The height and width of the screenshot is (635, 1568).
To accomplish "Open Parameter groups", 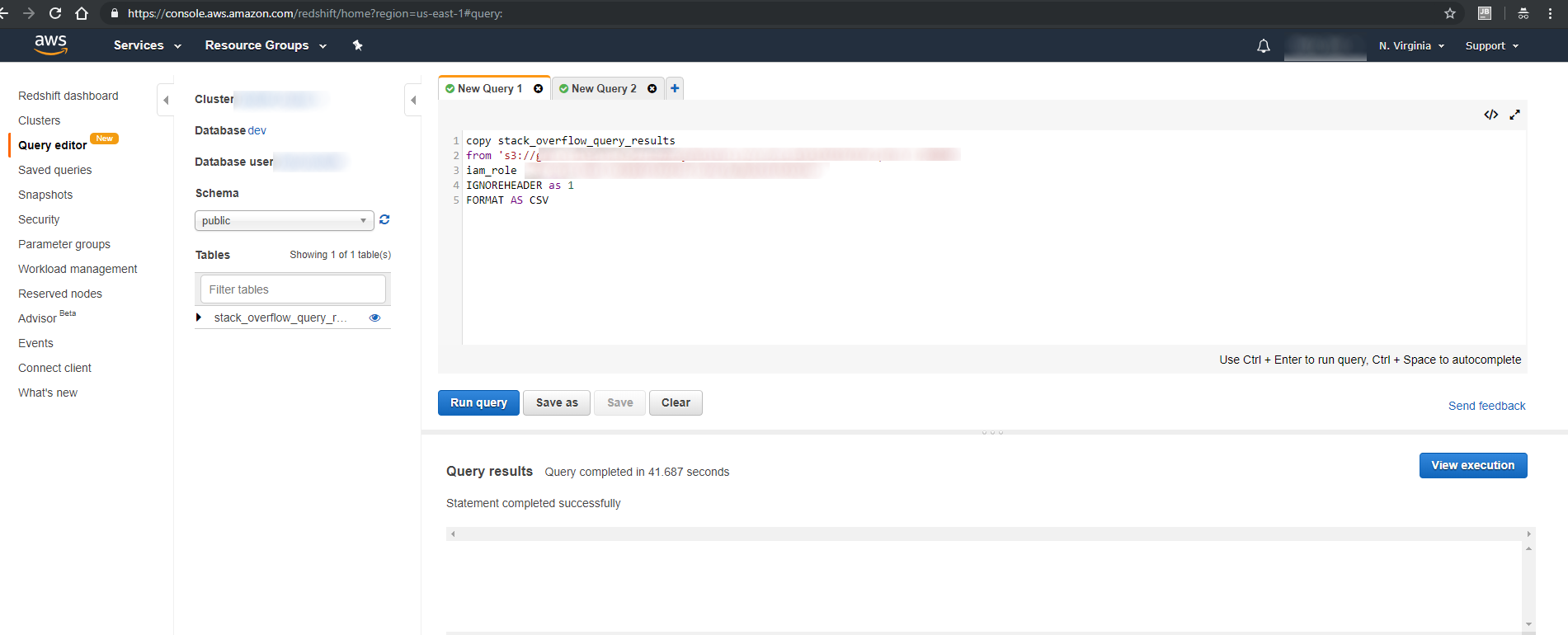I will 64,244.
